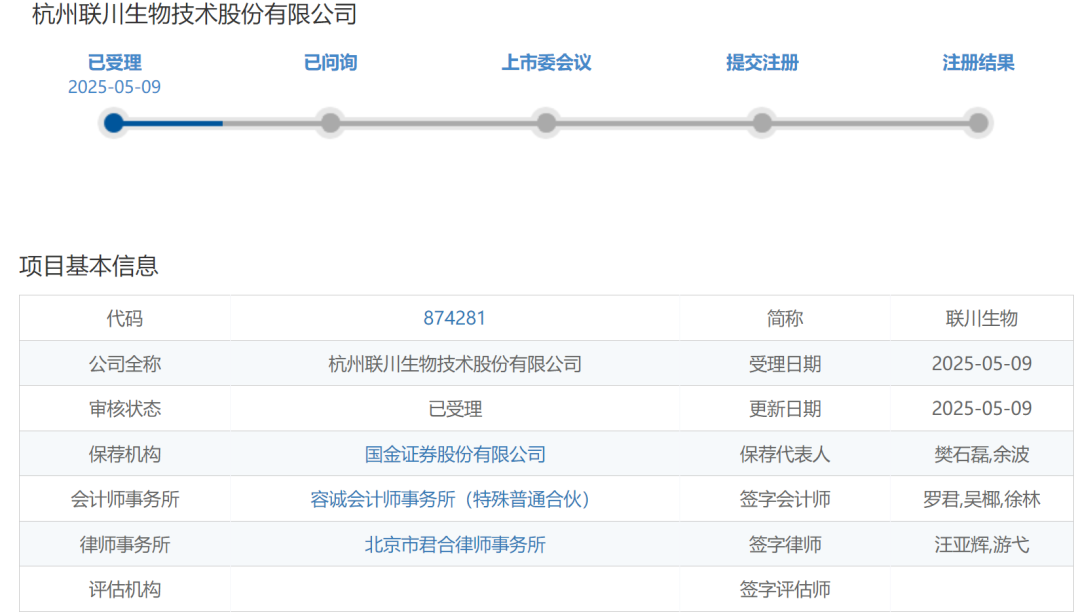Open the stock code link 874281

coord(455,318)
